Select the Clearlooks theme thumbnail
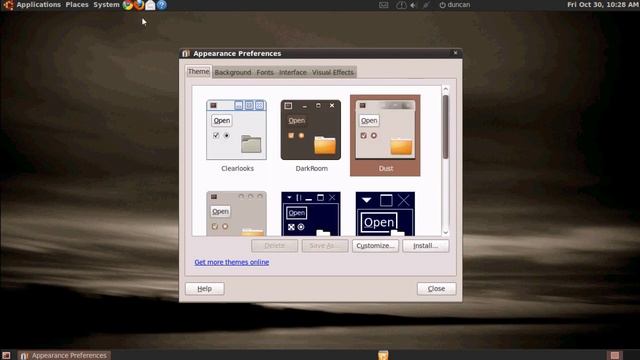Image resolution: width=640 pixels, height=360 pixels. pyautogui.click(x=236, y=129)
